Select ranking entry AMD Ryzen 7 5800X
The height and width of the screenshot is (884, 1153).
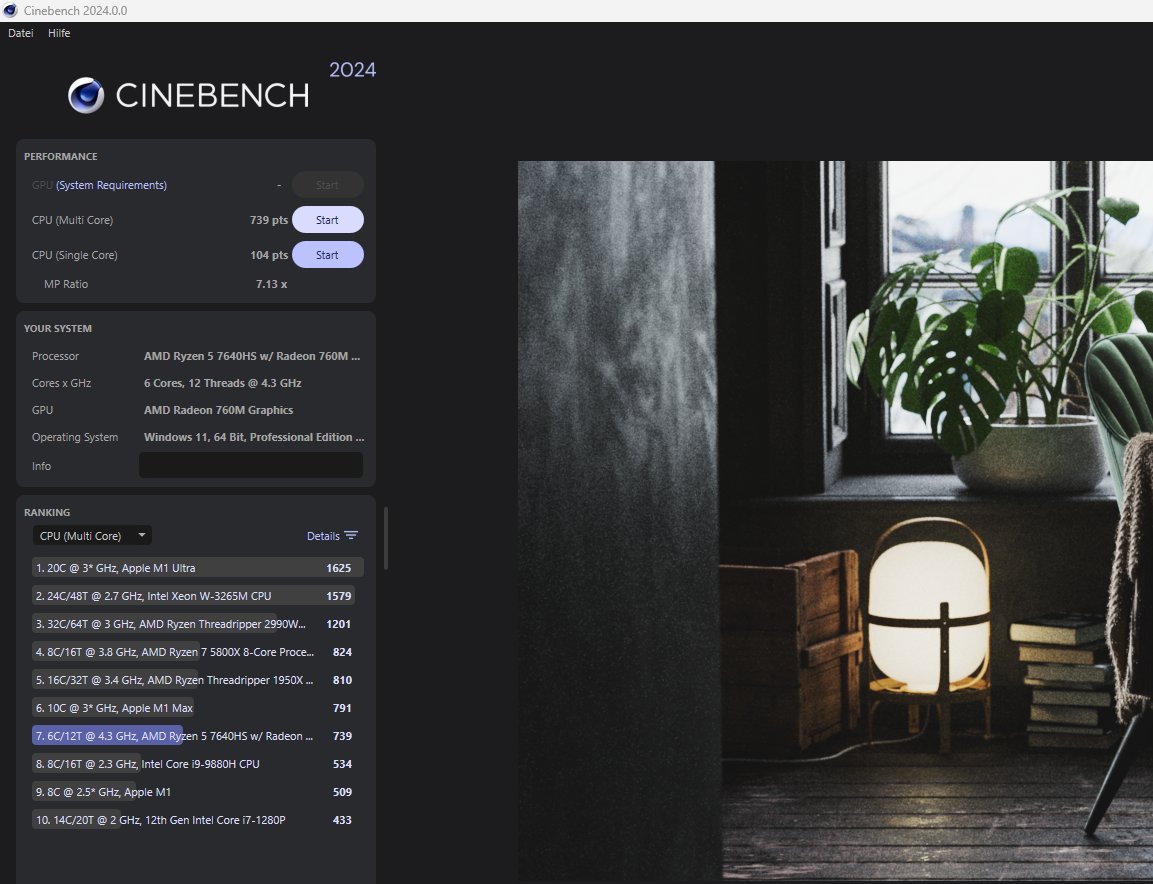point(198,652)
